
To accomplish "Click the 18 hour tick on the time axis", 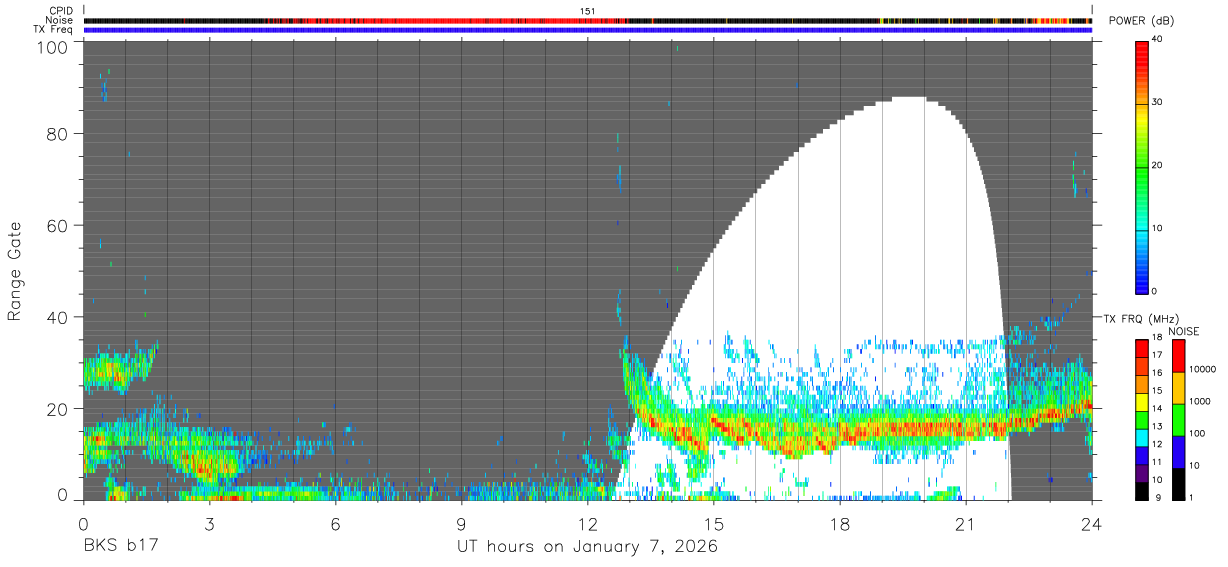I will 839,524.
